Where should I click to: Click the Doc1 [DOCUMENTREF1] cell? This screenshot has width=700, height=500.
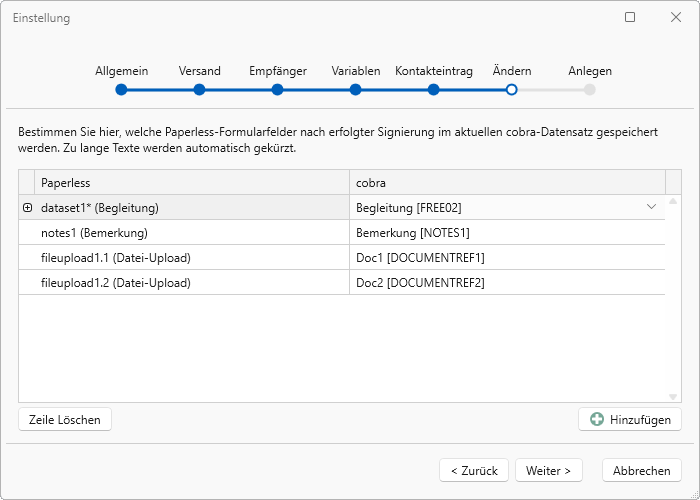507,258
